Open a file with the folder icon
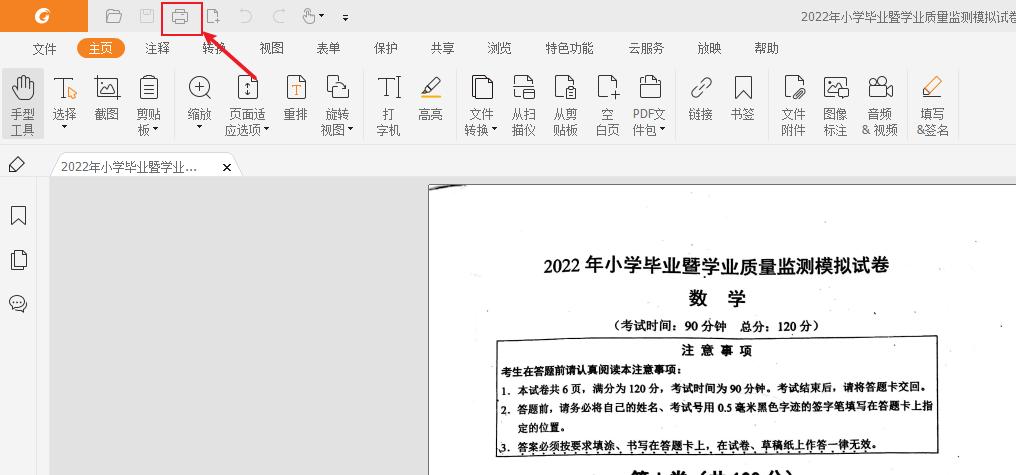1016x475 pixels. click(114, 16)
